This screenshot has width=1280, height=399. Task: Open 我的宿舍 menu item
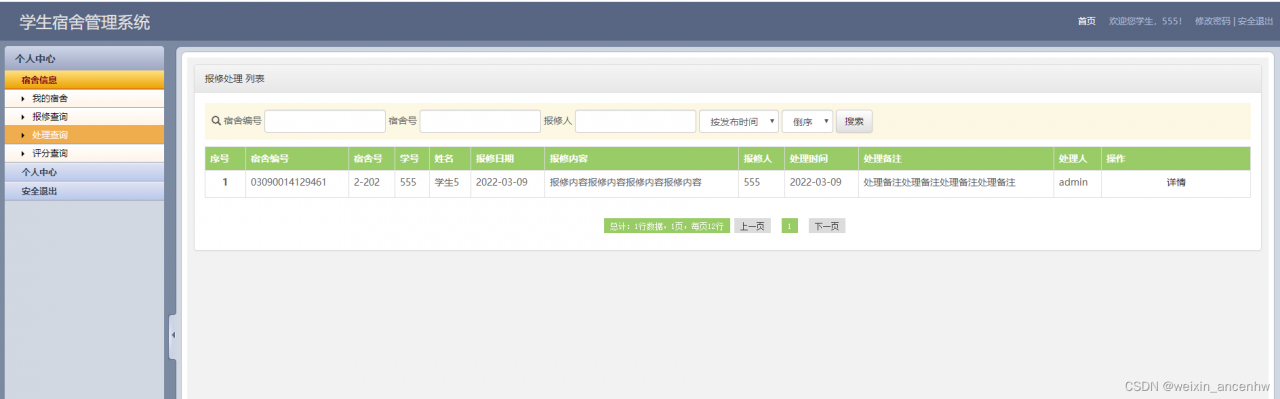(50, 99)
